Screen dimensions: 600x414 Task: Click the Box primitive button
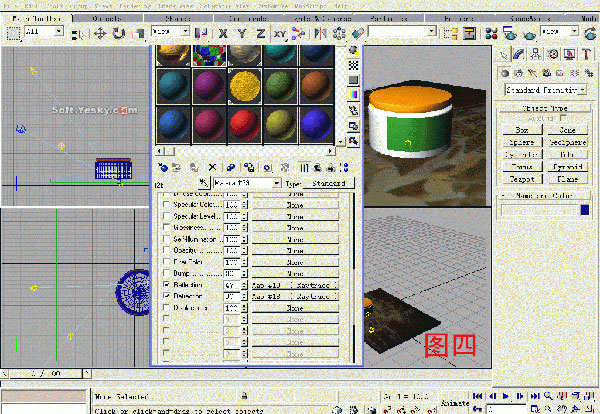tap(522, 130)
